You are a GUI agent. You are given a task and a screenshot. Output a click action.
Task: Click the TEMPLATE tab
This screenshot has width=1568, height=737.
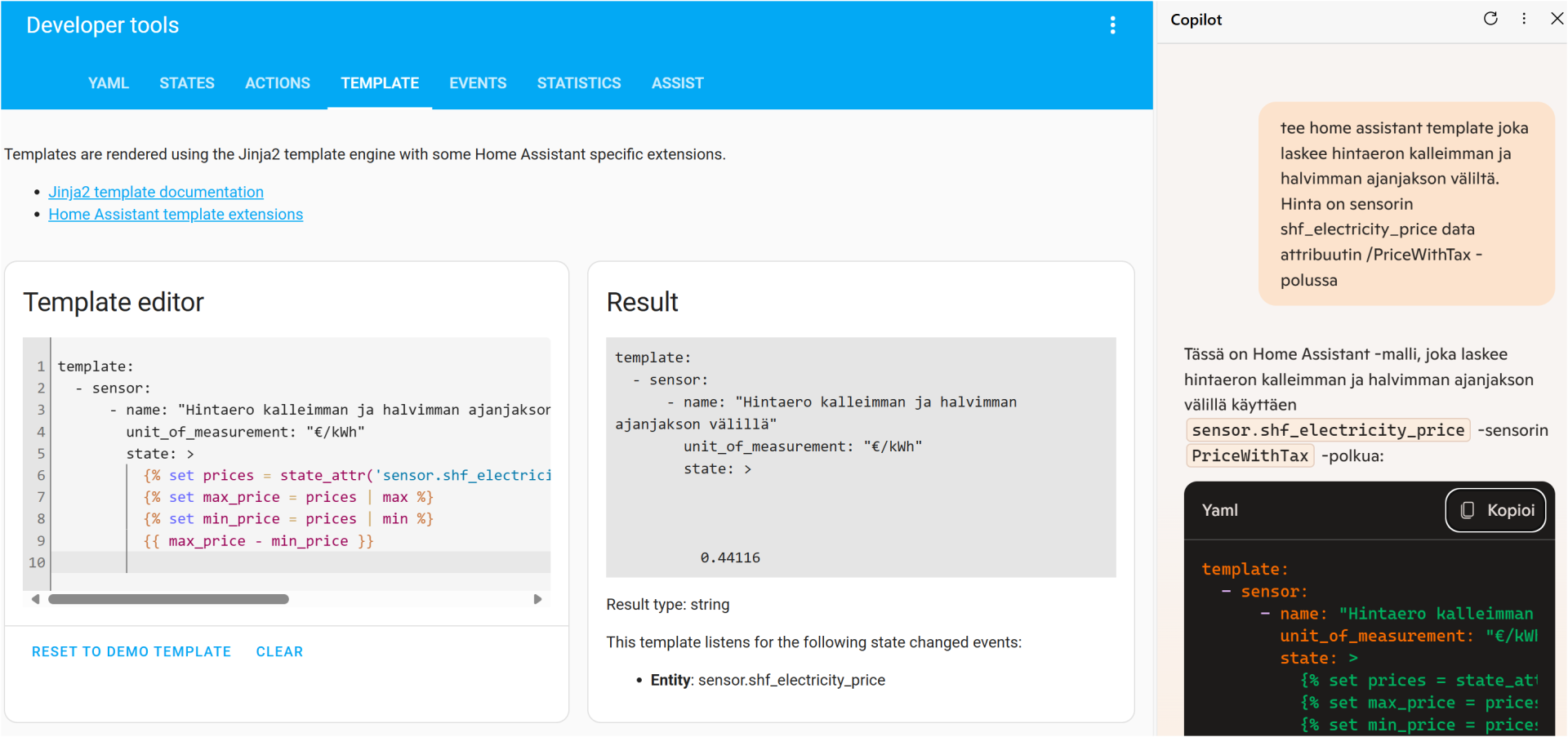[380, 83]
